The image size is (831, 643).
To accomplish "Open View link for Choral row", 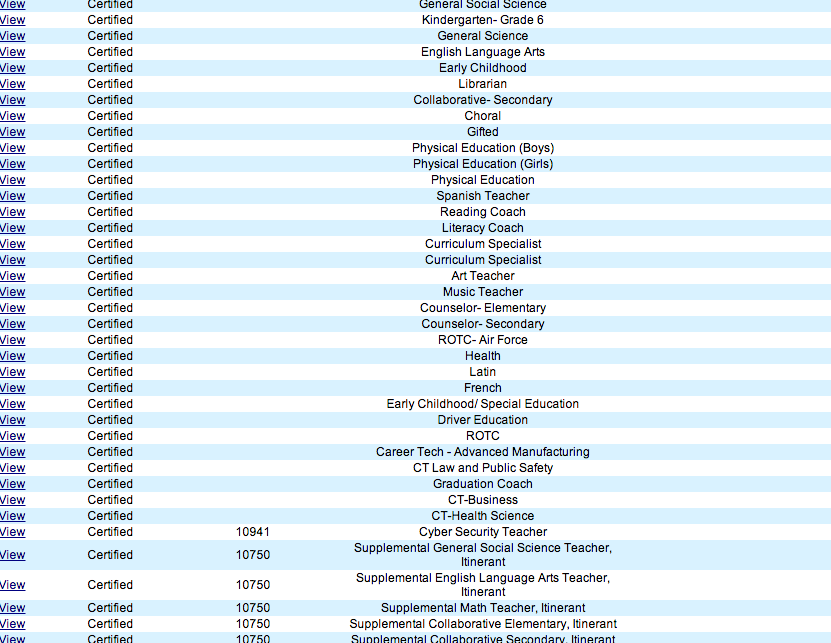I will click(x=12, y=116).
